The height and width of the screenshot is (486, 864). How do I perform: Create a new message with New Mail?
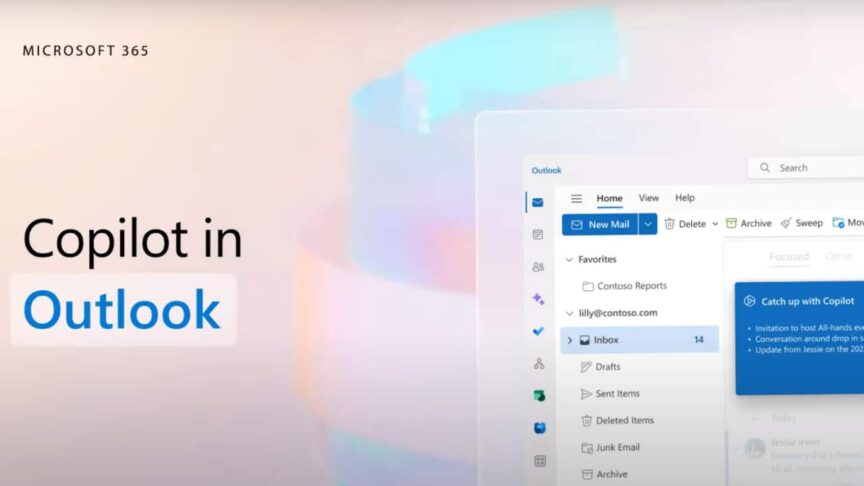600,224
